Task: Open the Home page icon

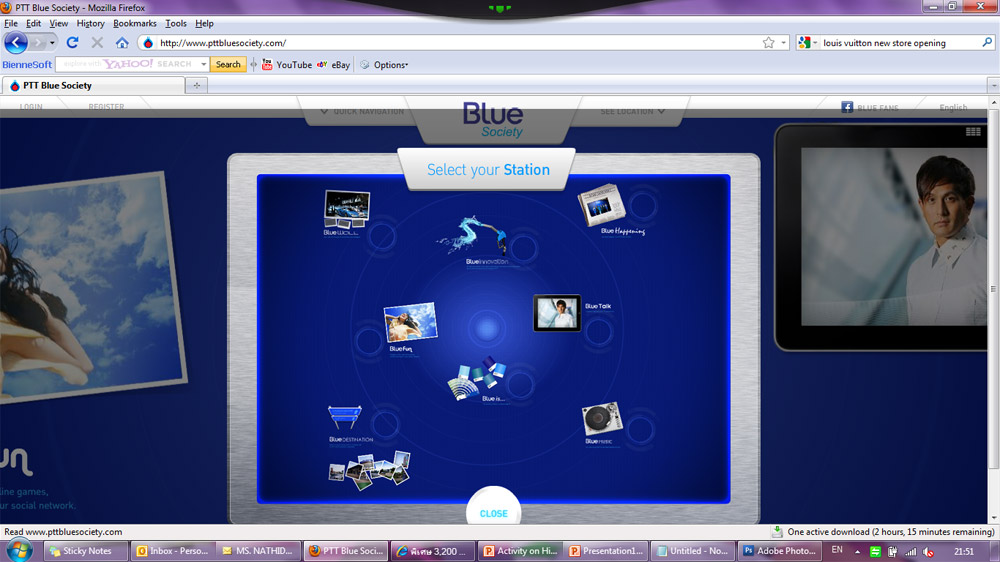Action: pos(122,43)
